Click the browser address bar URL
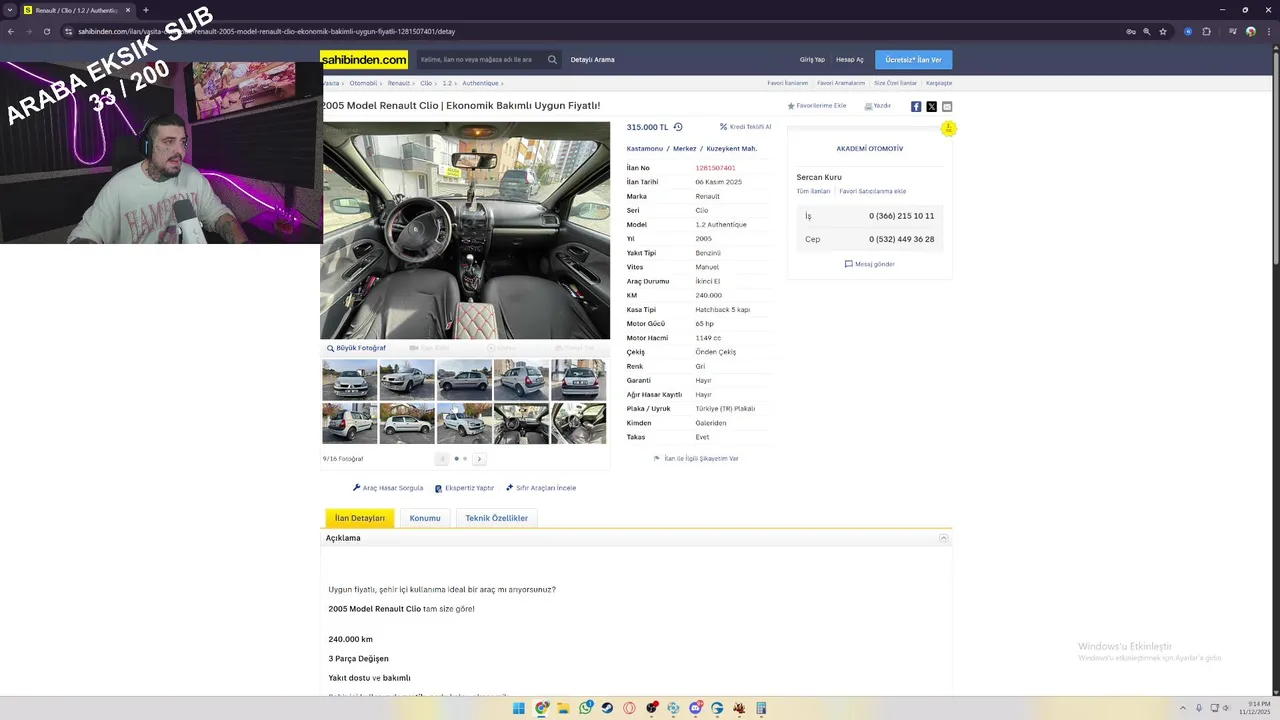Image resolution: width=1280 pixels, height=720 pixels. coord(266,31)
